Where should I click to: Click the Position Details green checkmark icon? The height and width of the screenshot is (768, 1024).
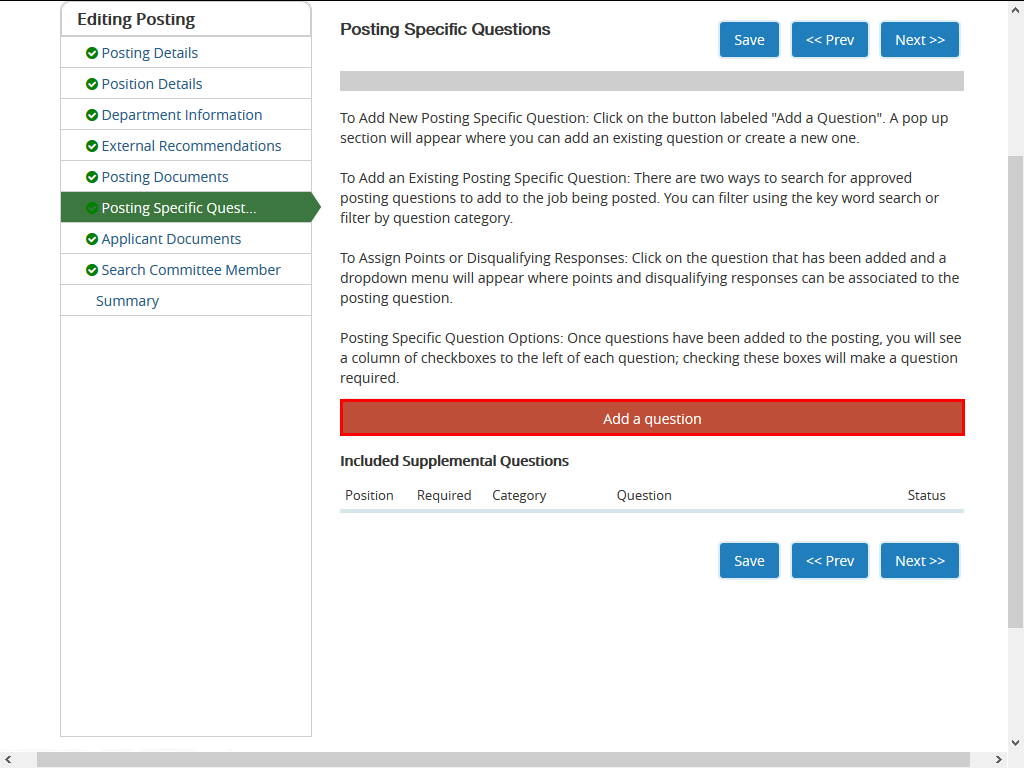(92, 84)
